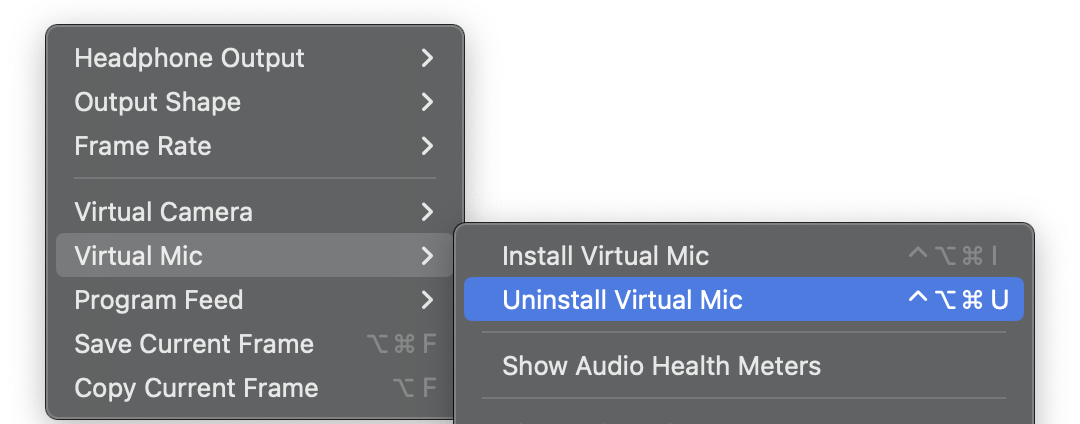Click Save Current Frame
Screen dimensions: 1080x424
pyautogui.click(x=194, y=344)
